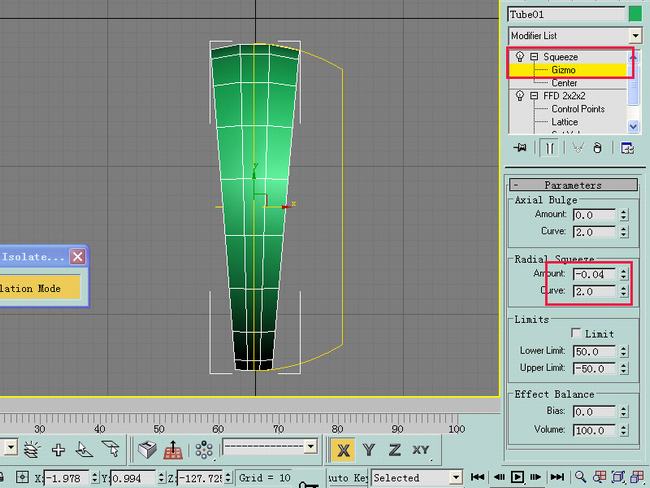The image size is (650, 488).
Task: Click Radial Squeeze Curve field
Action: 594,291
